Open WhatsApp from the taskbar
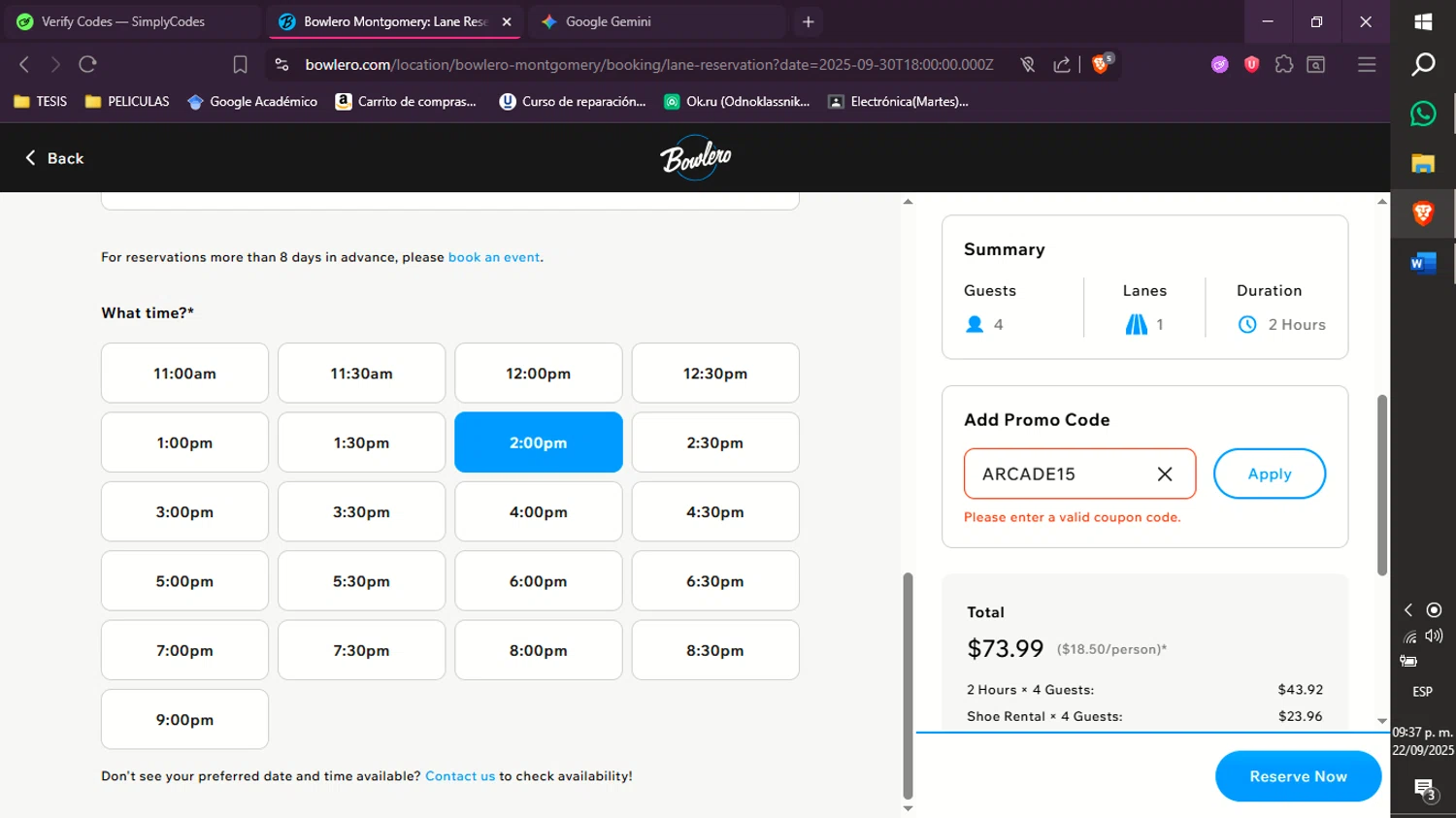The width and height of the screenshot is (1456, 818). point(1423,114)
